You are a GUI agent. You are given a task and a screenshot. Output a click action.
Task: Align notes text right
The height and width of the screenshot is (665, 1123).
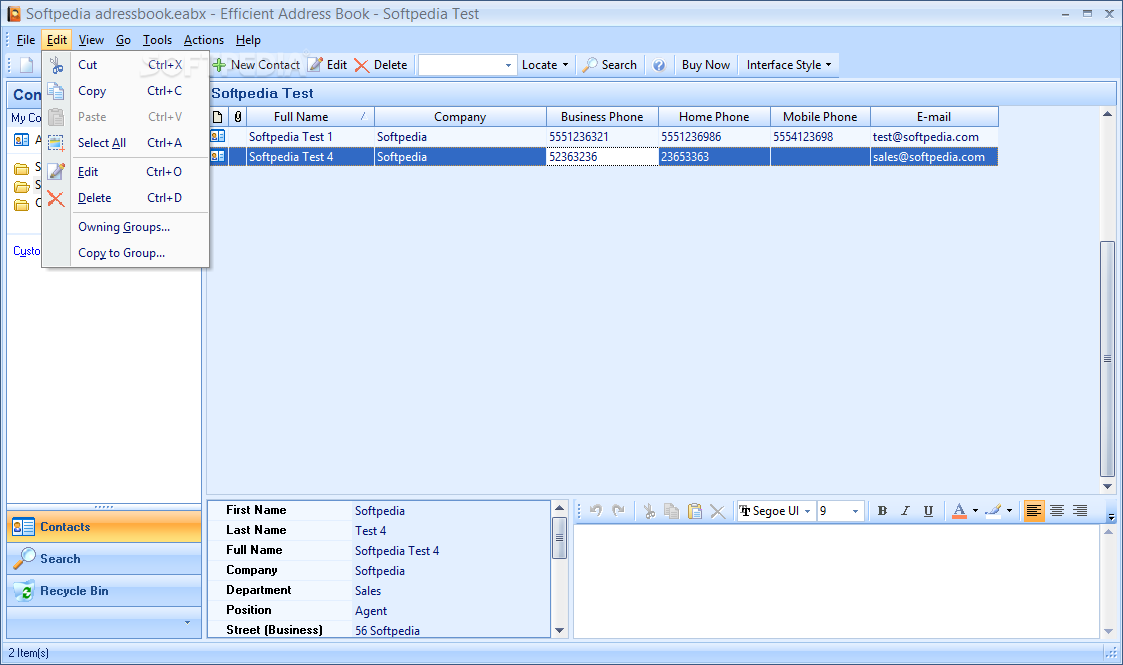point(1080,511)
